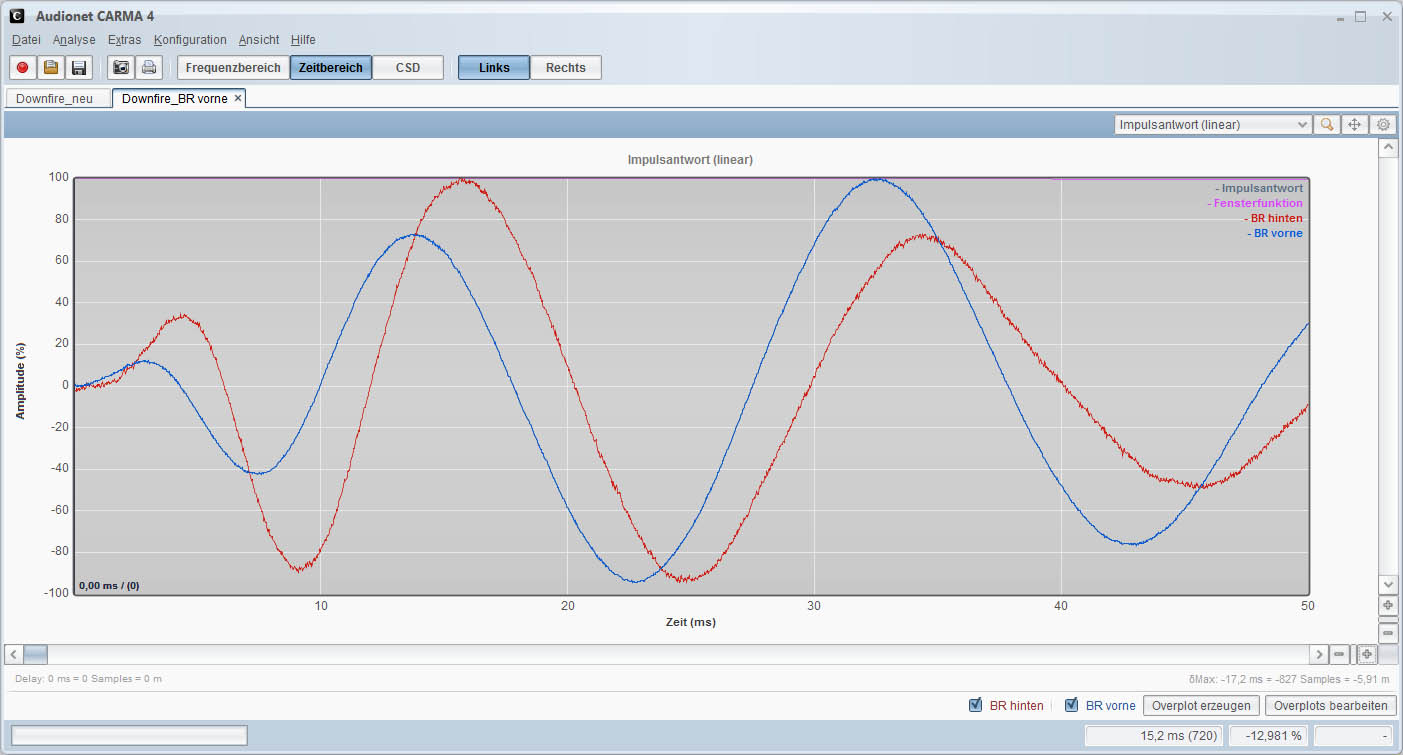Open the Analyse menu

point(74,40)
